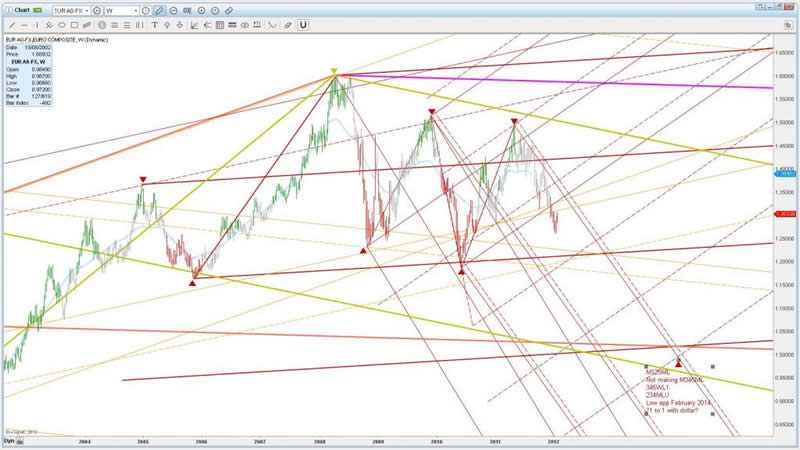Select the thick bar range tool
This screenshot has height=450, width=800.
[x=232, y=25]
